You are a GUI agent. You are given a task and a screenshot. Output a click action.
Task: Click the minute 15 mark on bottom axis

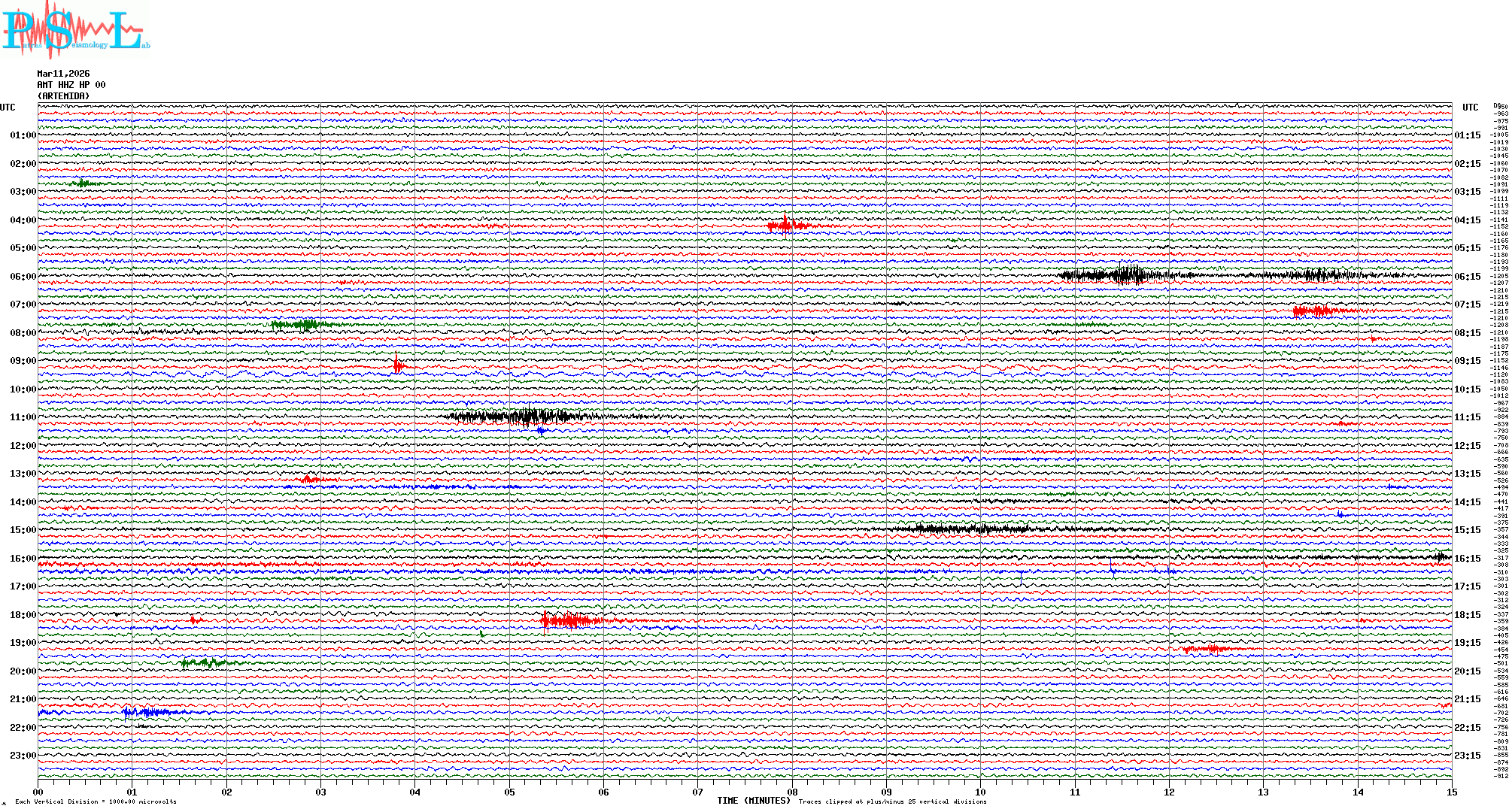1451,792
